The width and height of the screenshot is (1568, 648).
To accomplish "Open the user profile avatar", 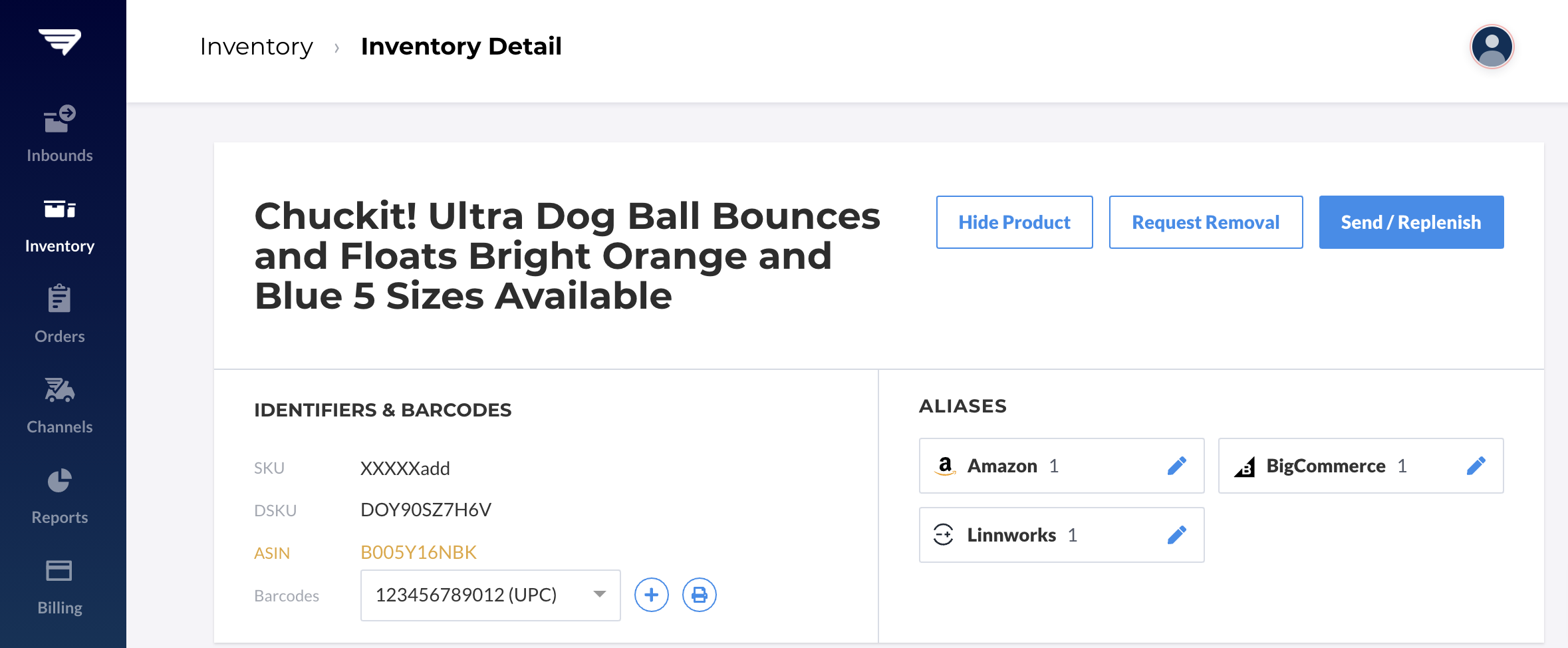I will tap(1492, 47).
